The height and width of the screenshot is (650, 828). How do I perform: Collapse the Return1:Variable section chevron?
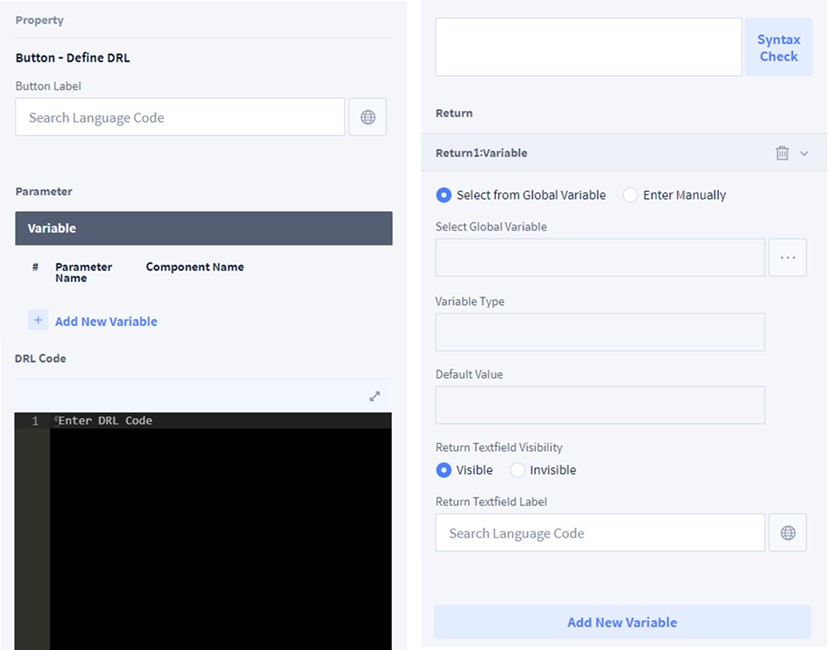804,153
